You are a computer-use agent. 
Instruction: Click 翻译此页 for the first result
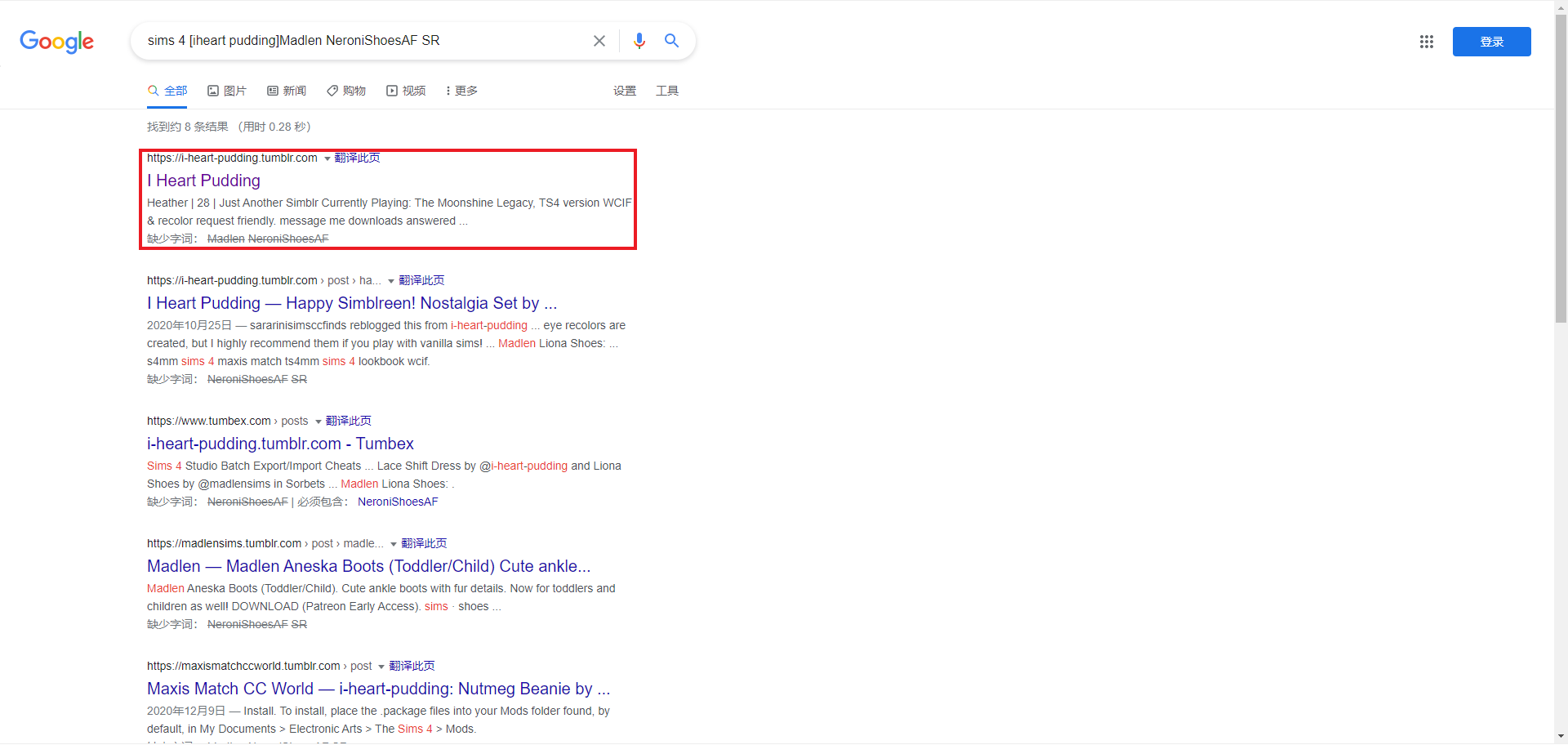pos(357,158)
